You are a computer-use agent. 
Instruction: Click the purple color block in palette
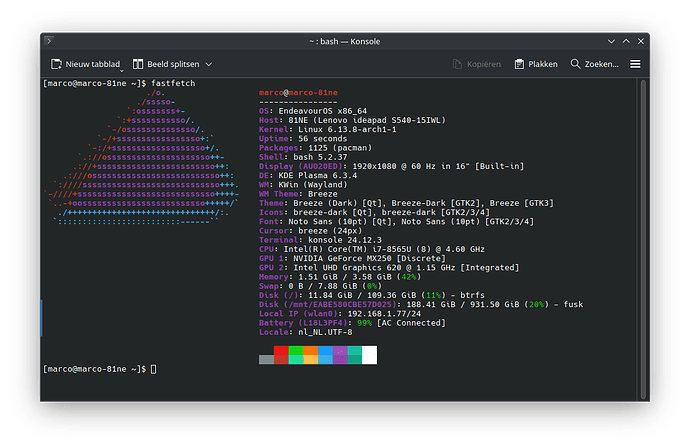pyautogui.click(x=340, y=355)
